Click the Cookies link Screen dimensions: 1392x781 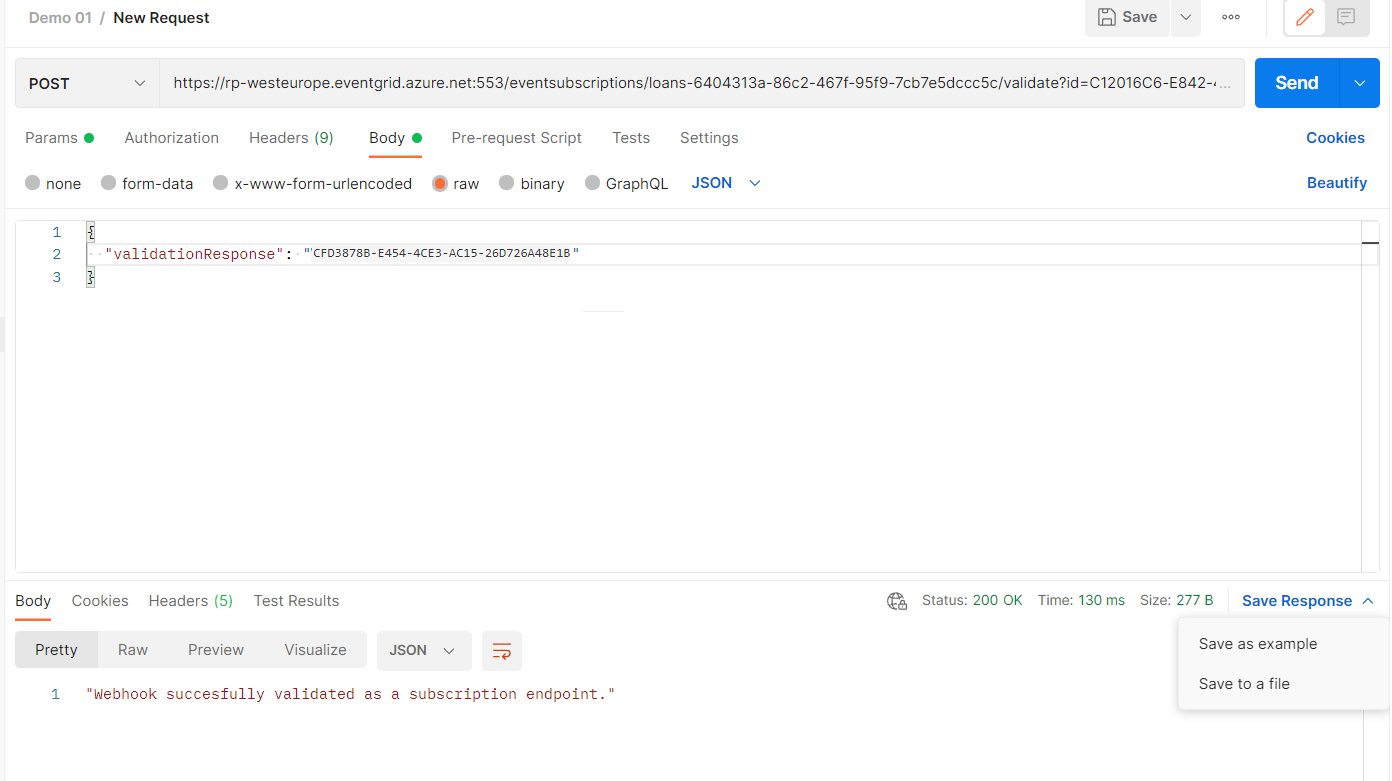[1335, 138]
